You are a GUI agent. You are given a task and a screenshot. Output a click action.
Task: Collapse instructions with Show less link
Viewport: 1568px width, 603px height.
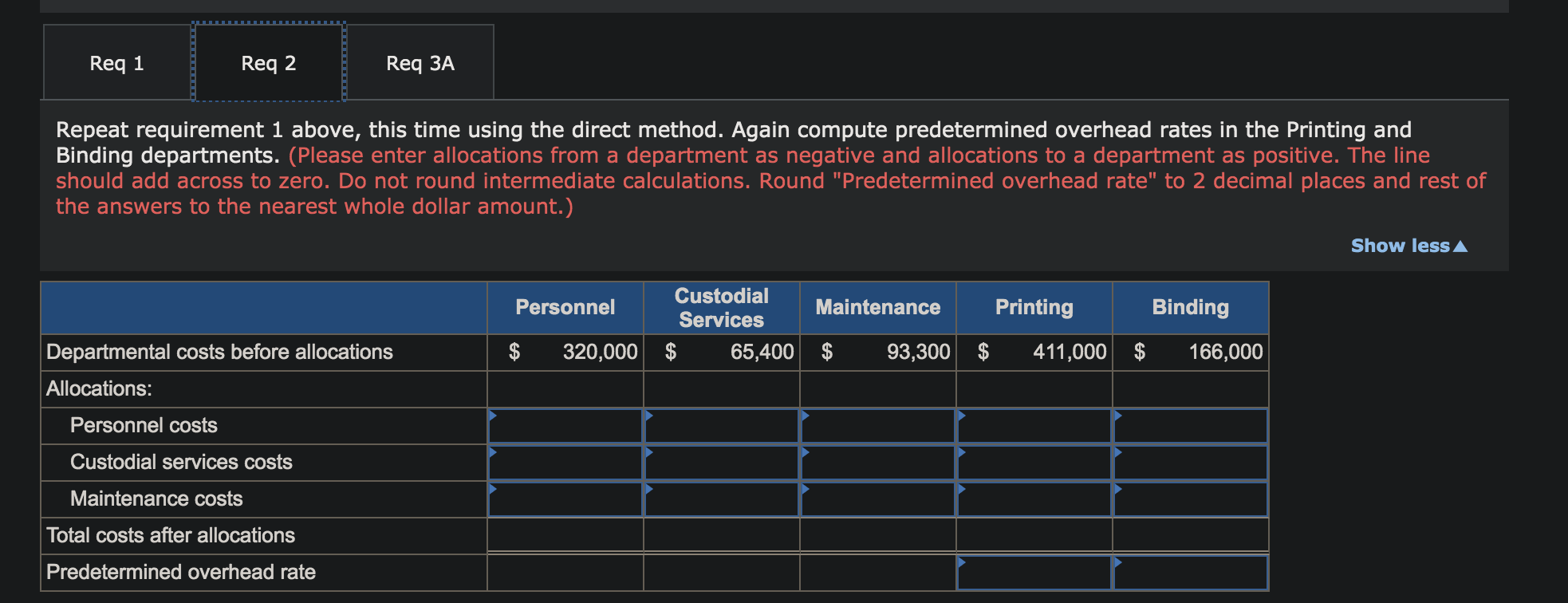click(x=1408, y=246)
